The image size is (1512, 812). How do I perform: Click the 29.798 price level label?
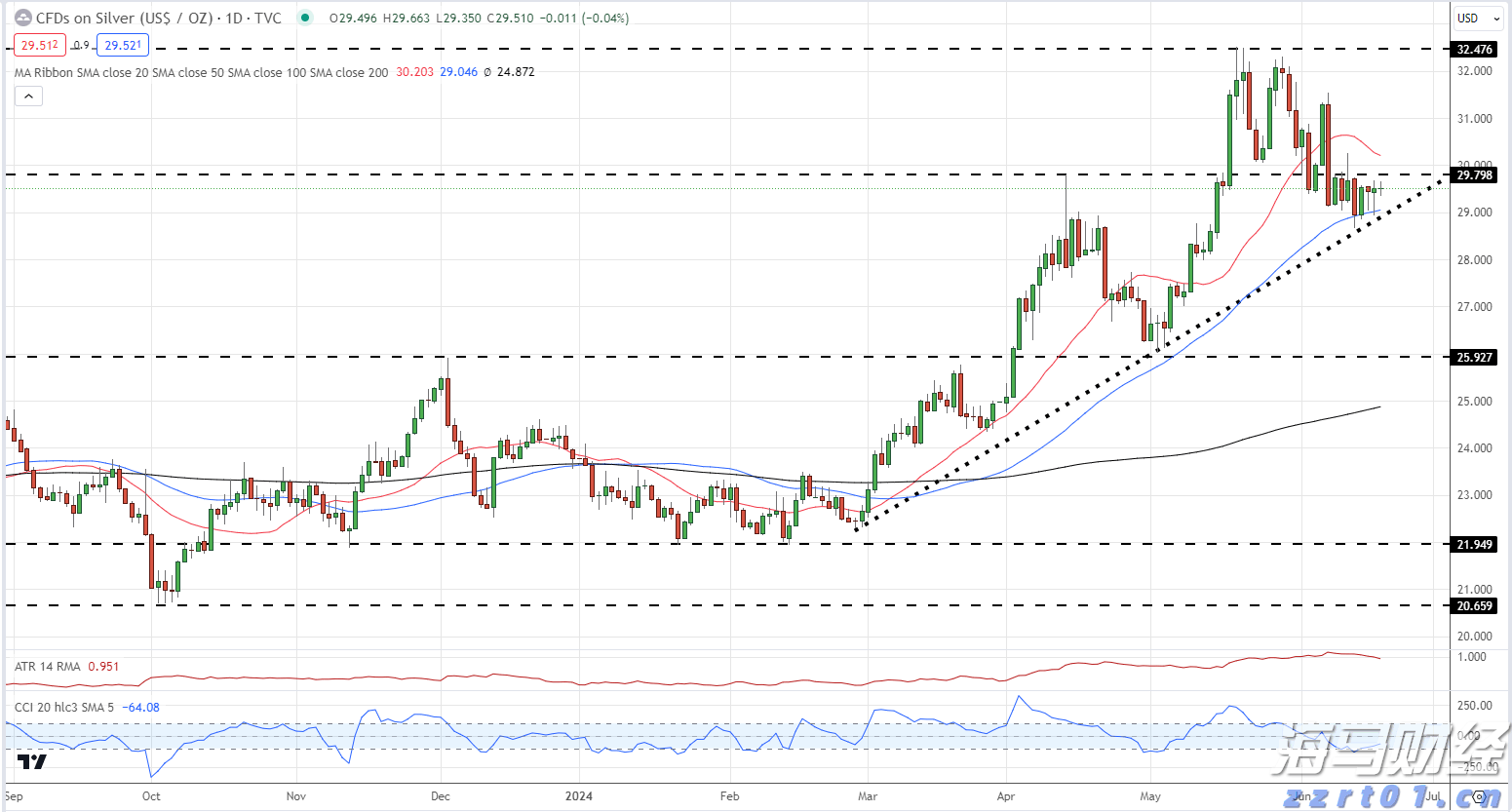1474,175
